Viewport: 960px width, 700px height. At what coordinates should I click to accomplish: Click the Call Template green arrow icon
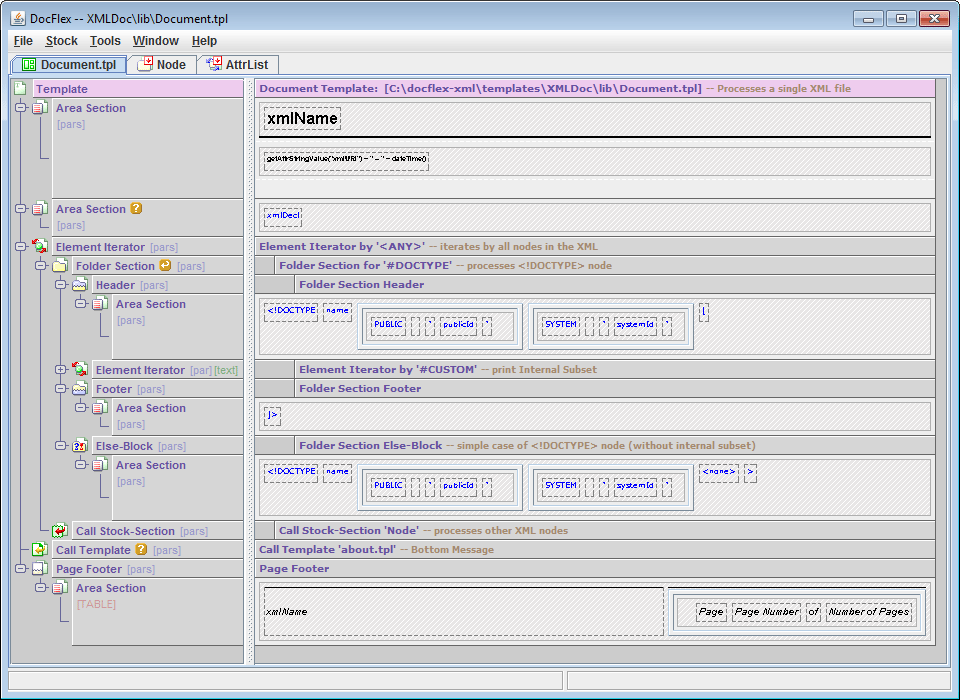tap(40, 550)
